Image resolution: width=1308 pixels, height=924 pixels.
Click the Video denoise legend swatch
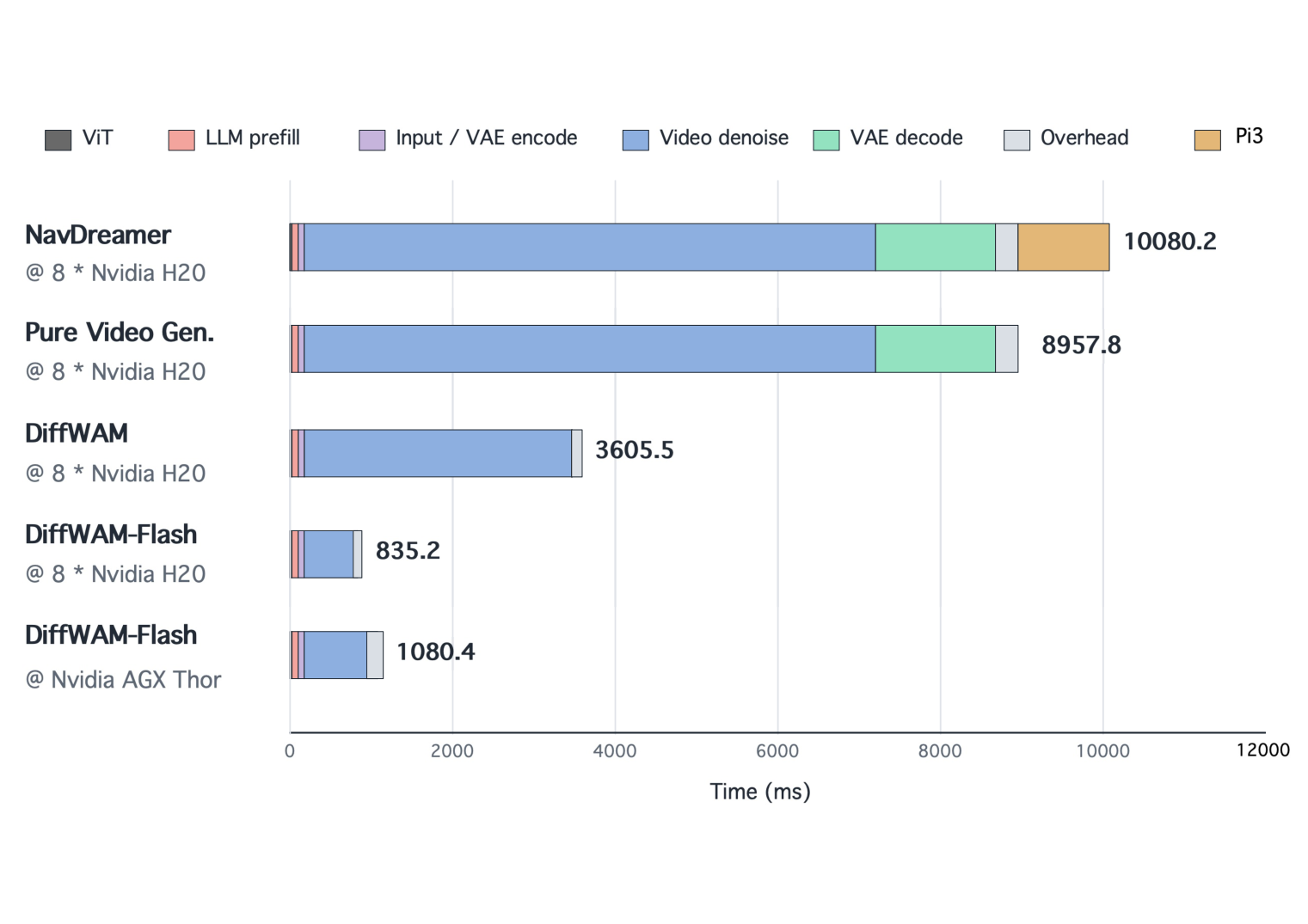tap(636, 139)
